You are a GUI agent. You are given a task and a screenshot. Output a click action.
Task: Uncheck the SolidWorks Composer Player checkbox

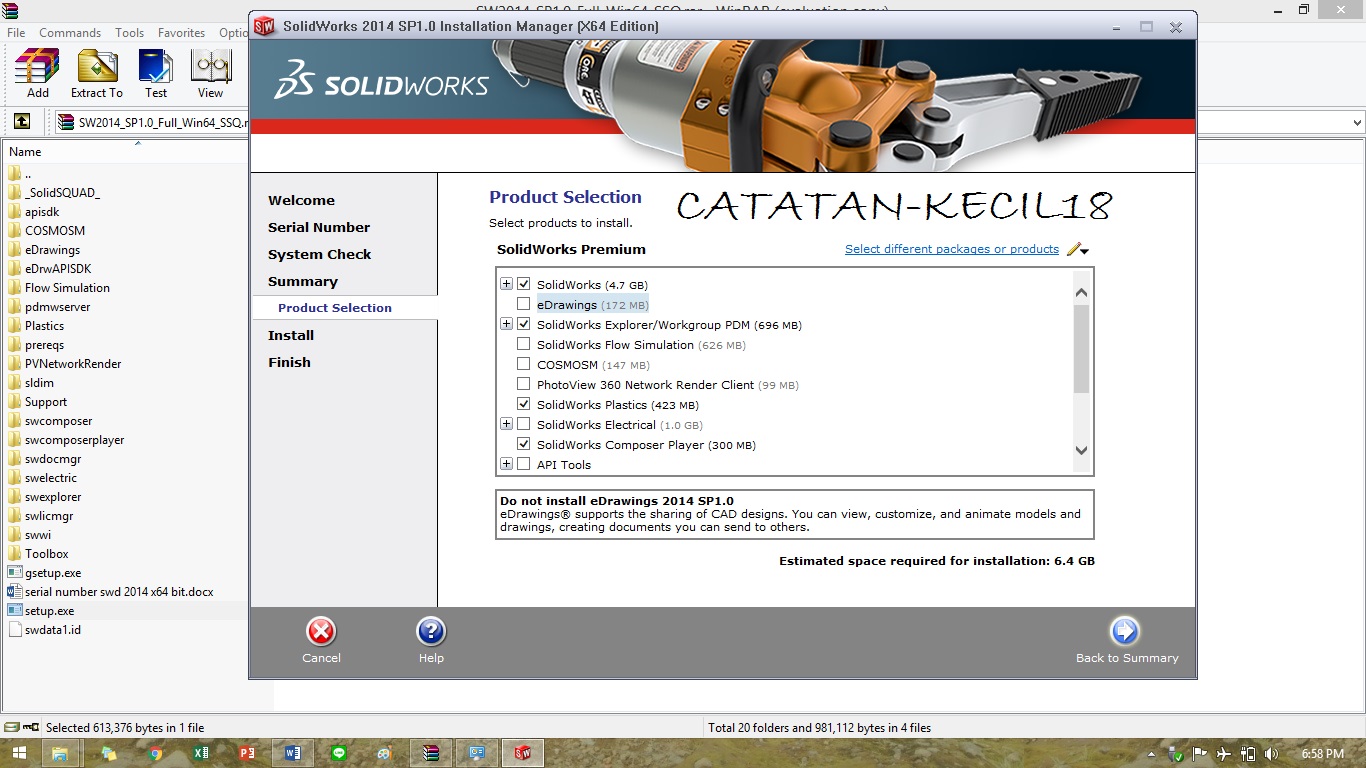(523, 444)
